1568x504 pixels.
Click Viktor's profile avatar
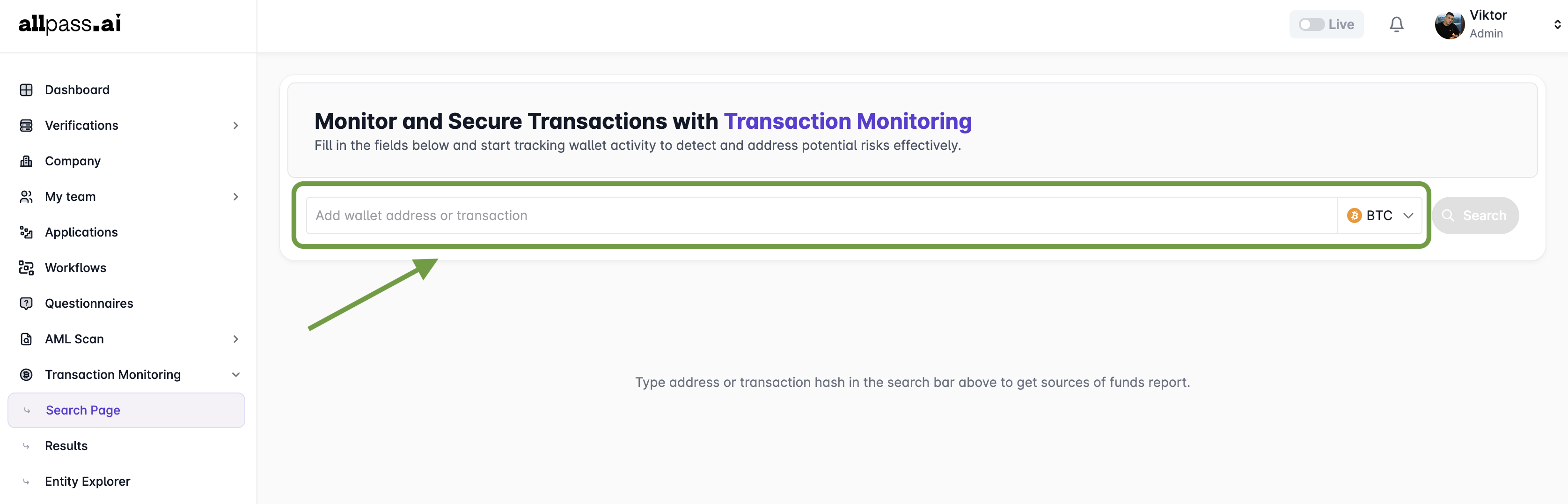(1449, 25)
